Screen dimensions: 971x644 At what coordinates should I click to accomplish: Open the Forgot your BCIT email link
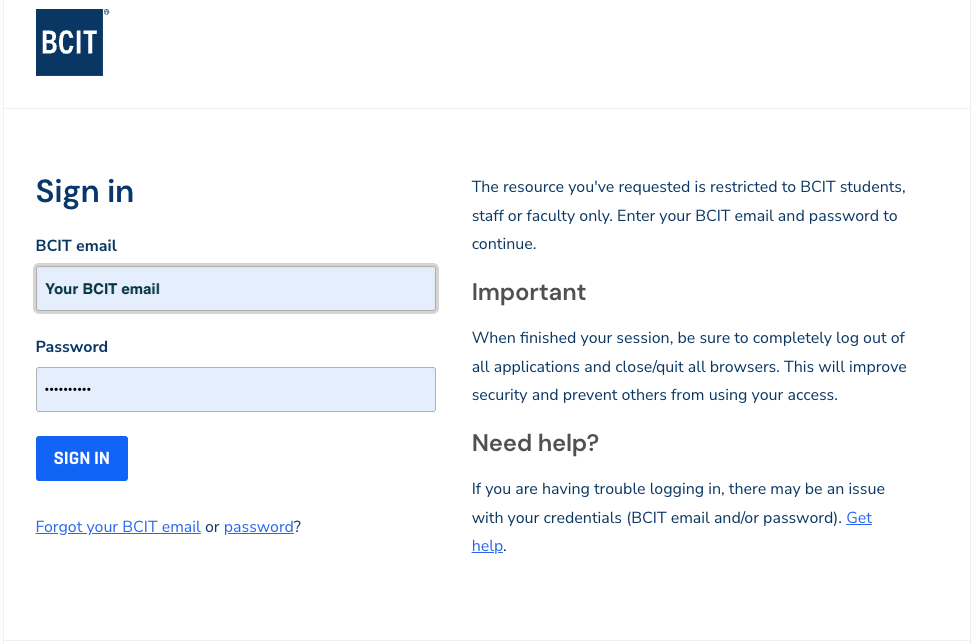pos(118,526)
